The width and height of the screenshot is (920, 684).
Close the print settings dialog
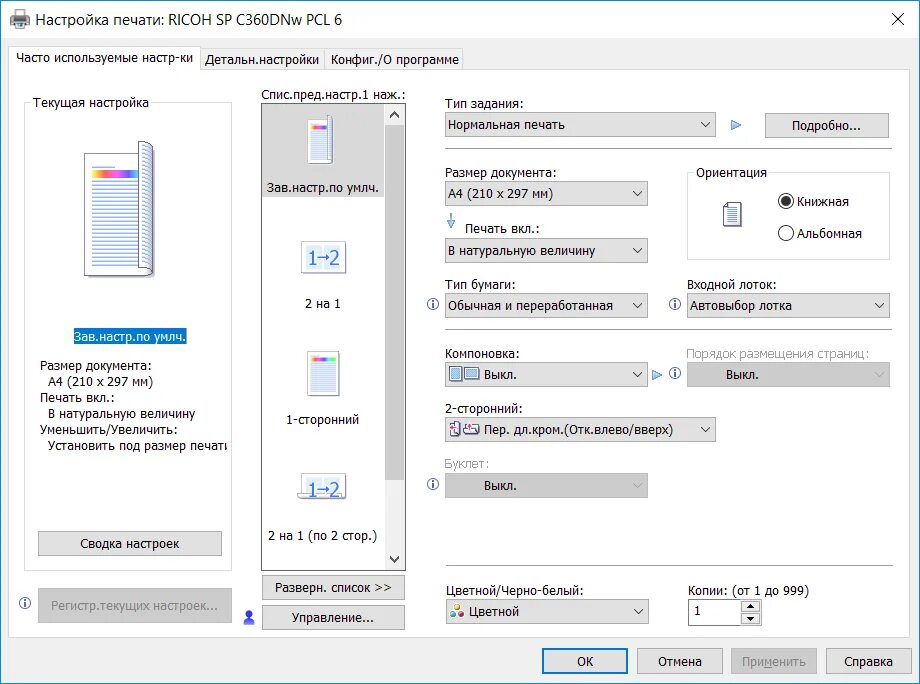coord(898,19)
